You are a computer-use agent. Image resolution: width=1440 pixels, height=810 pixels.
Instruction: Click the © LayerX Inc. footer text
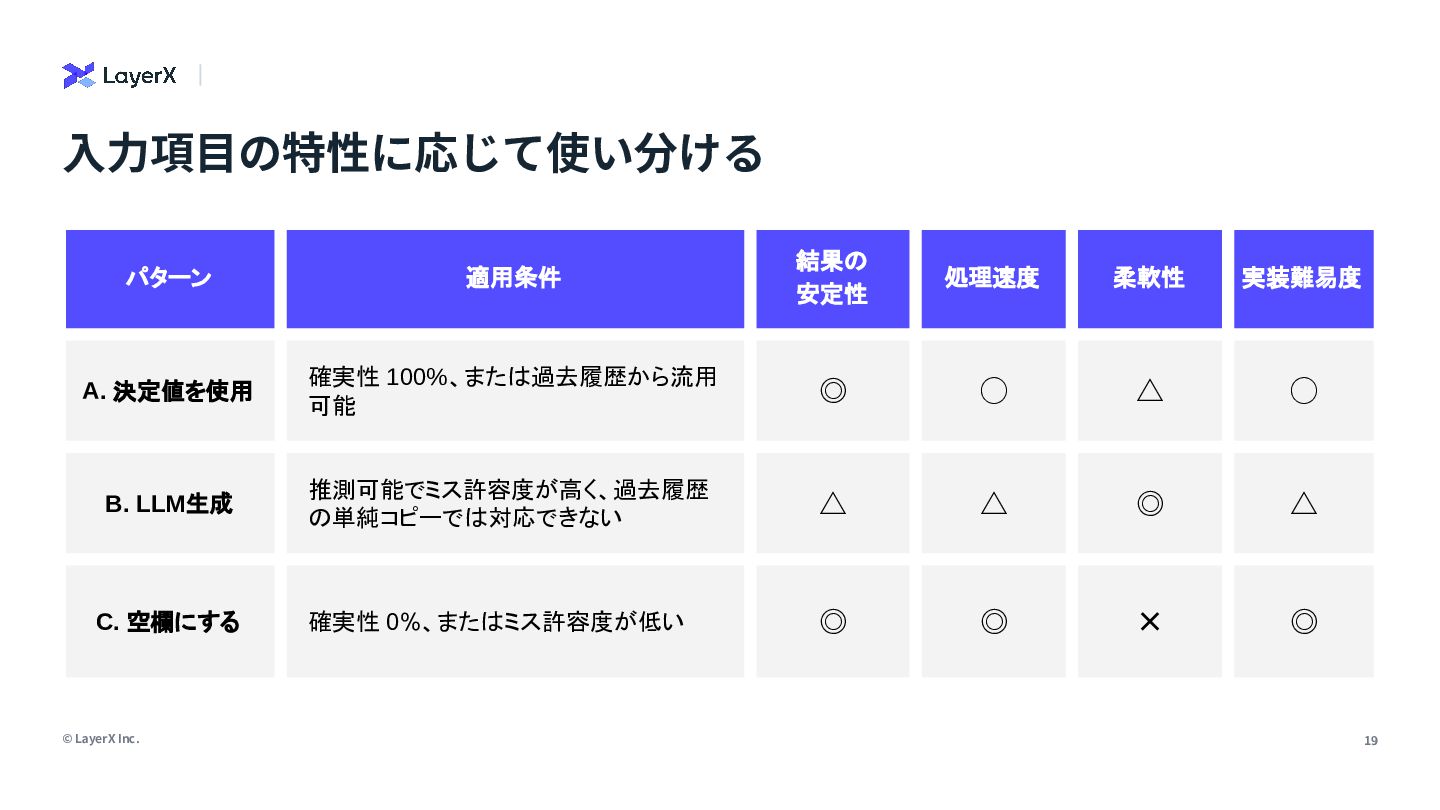tap(101, 739)
